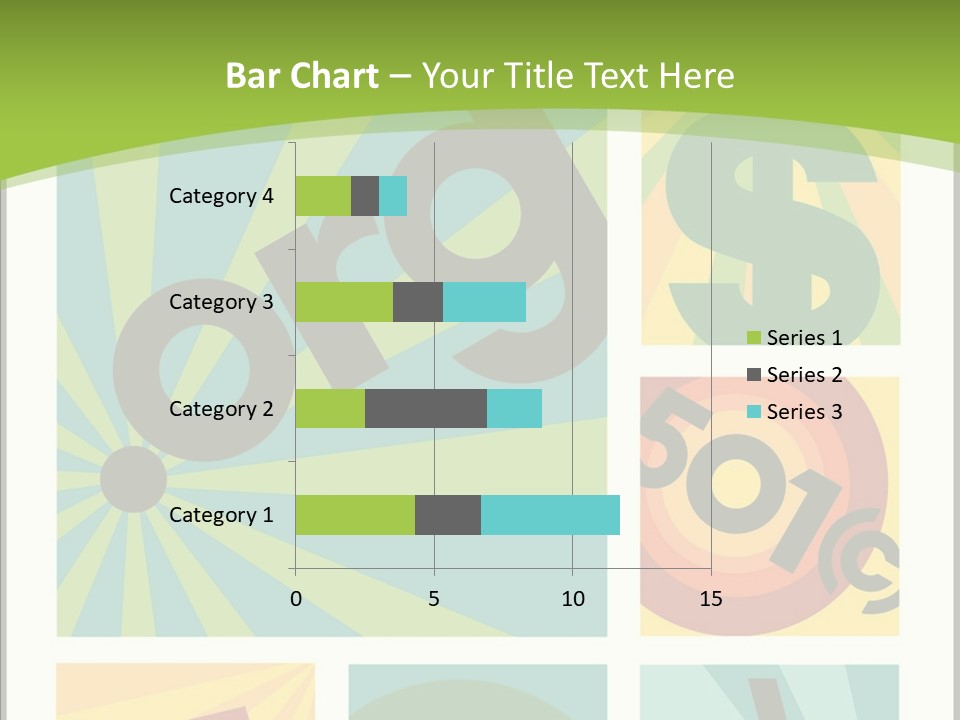The height and width of the screenshot is (720, 960).
Task: Click the gray segment of Category 2 bar
Action: [x=426, y=408]
